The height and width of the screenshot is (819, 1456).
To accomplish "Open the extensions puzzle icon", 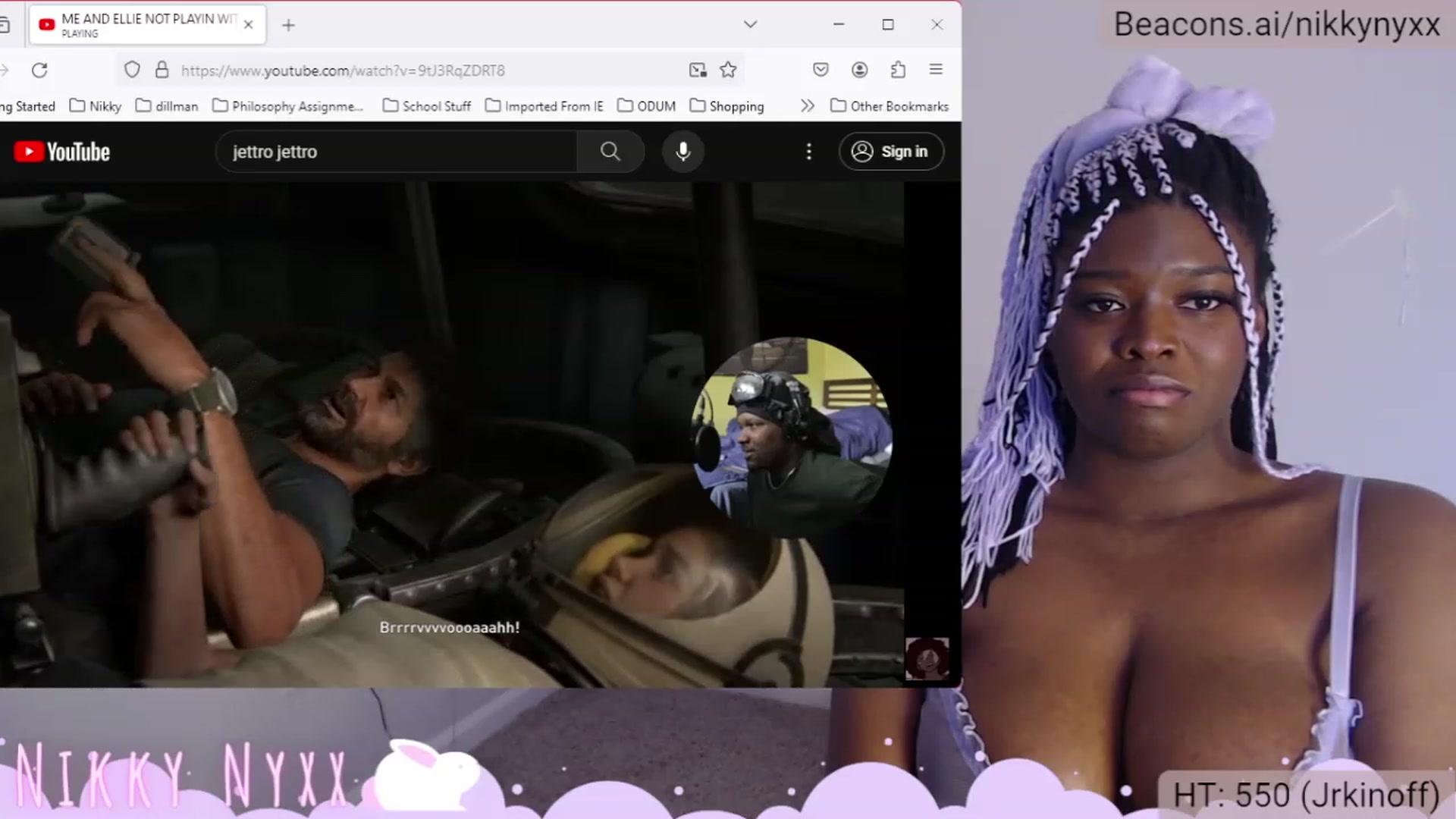I will tap(898, 70).
